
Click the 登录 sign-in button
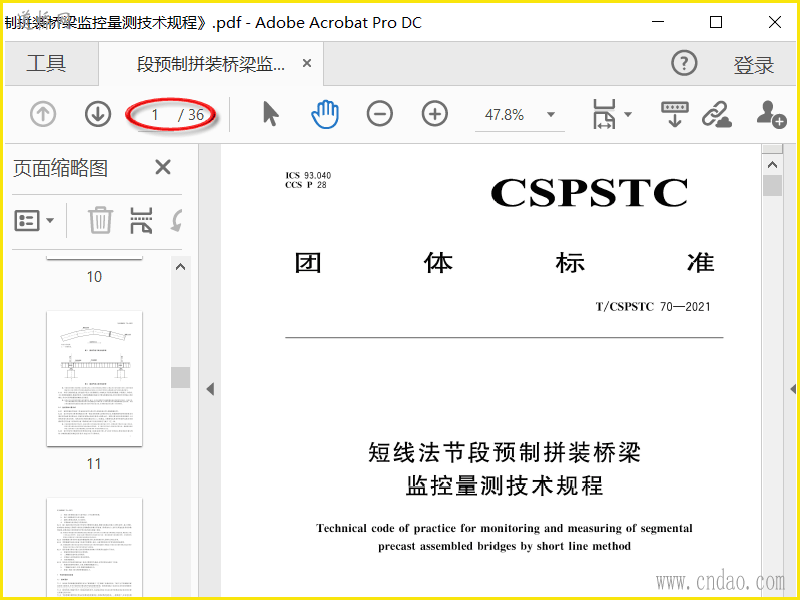click(x=754, y=65)
